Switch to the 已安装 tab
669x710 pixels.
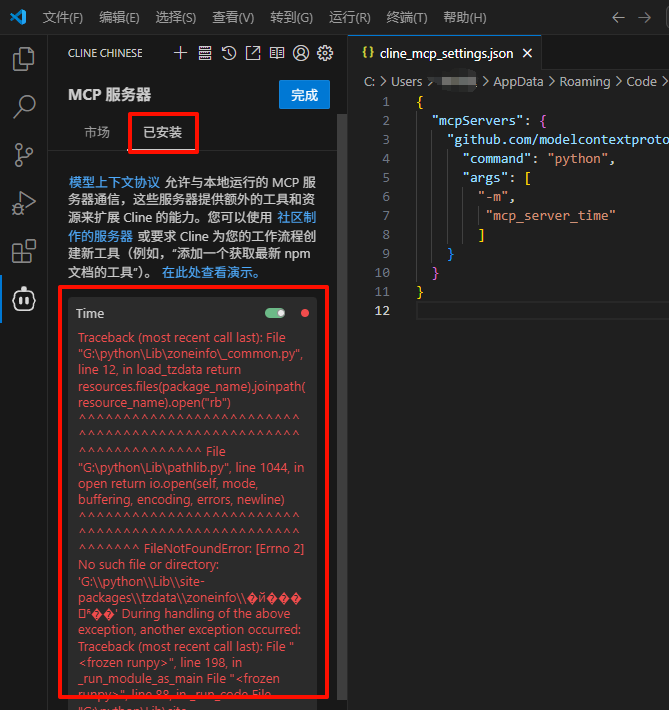pos(163,132)
